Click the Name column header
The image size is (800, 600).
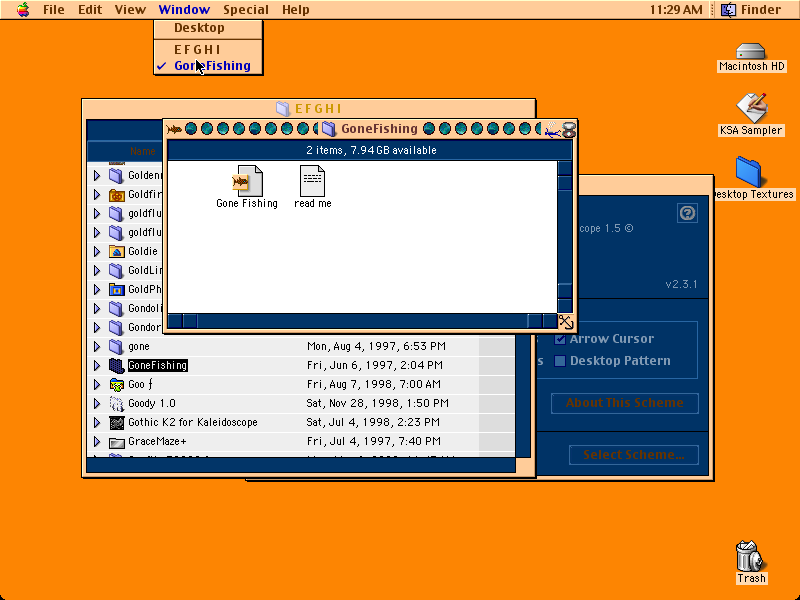pyautogui.click(x=143, y=151)
